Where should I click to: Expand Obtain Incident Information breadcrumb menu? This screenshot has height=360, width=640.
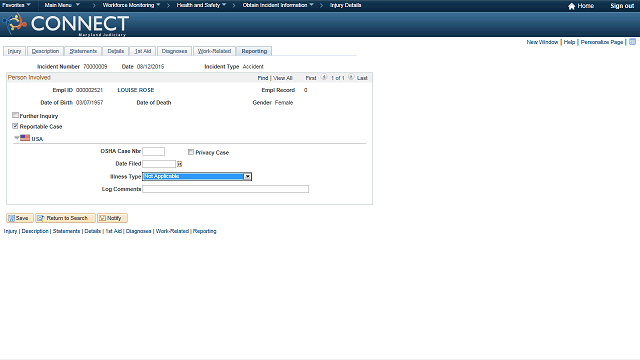pos(278,5)
